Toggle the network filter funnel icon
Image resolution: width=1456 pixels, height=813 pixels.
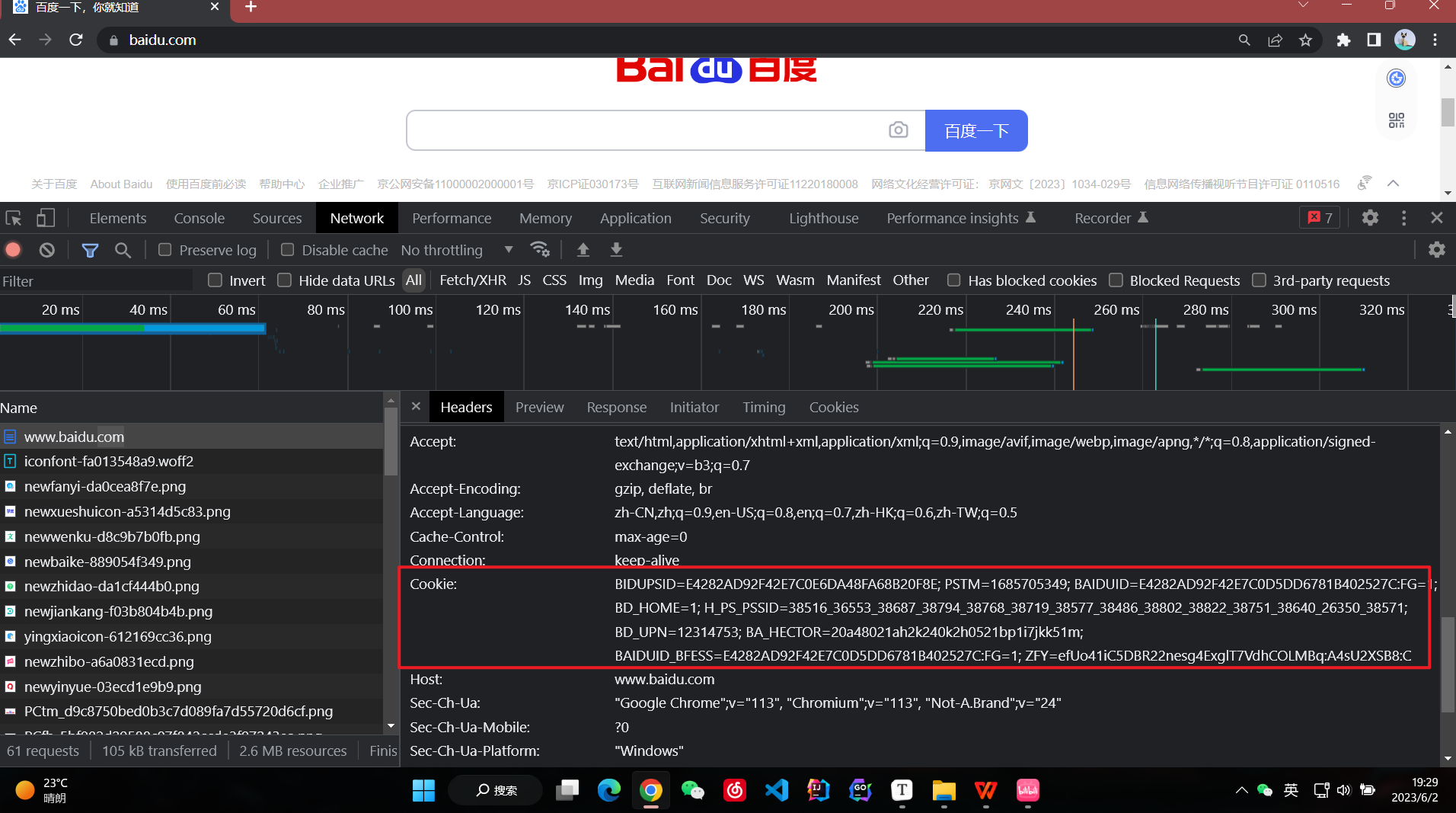pyautogui.click(x=90, y=250)
